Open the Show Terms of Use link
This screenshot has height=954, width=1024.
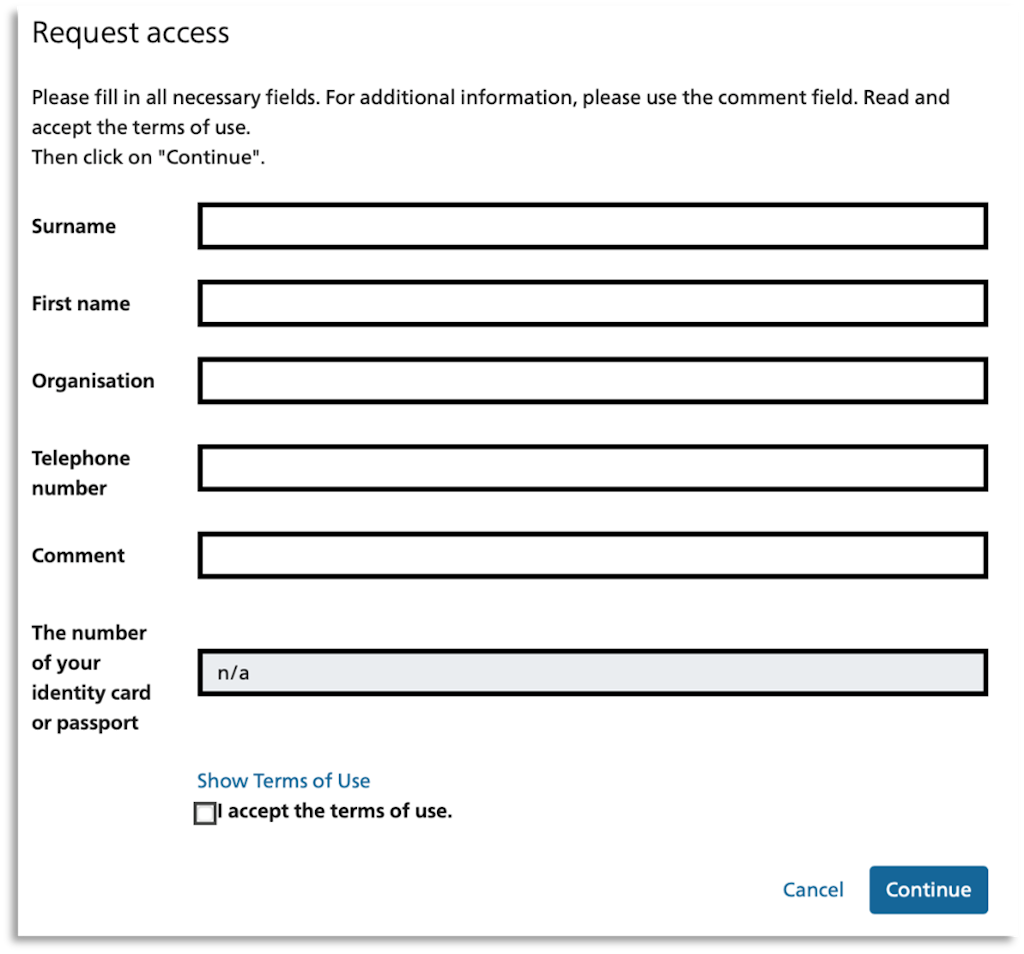pos(283,780)
